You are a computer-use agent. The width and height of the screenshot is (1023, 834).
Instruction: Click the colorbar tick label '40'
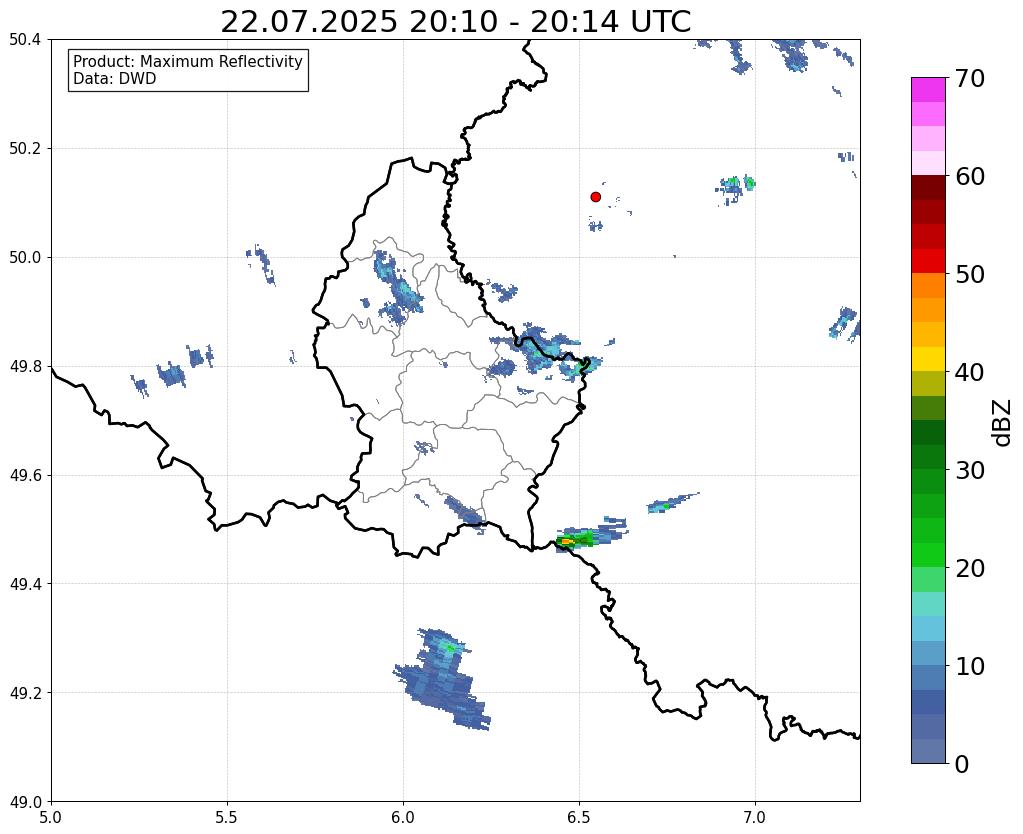(x=970, y=372)
